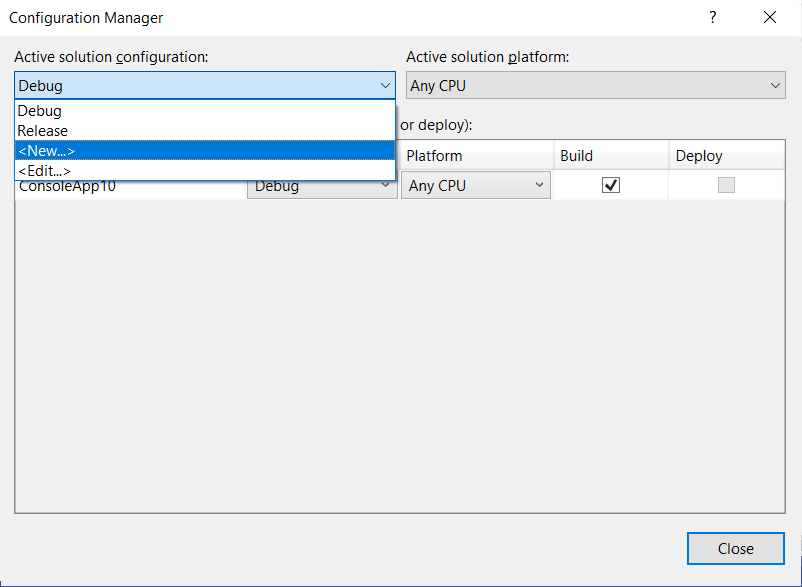Uncheck the Build checkbox for ConsoleApp10
The width and height of the screenshot is (802, 587).
pos(611,185)
